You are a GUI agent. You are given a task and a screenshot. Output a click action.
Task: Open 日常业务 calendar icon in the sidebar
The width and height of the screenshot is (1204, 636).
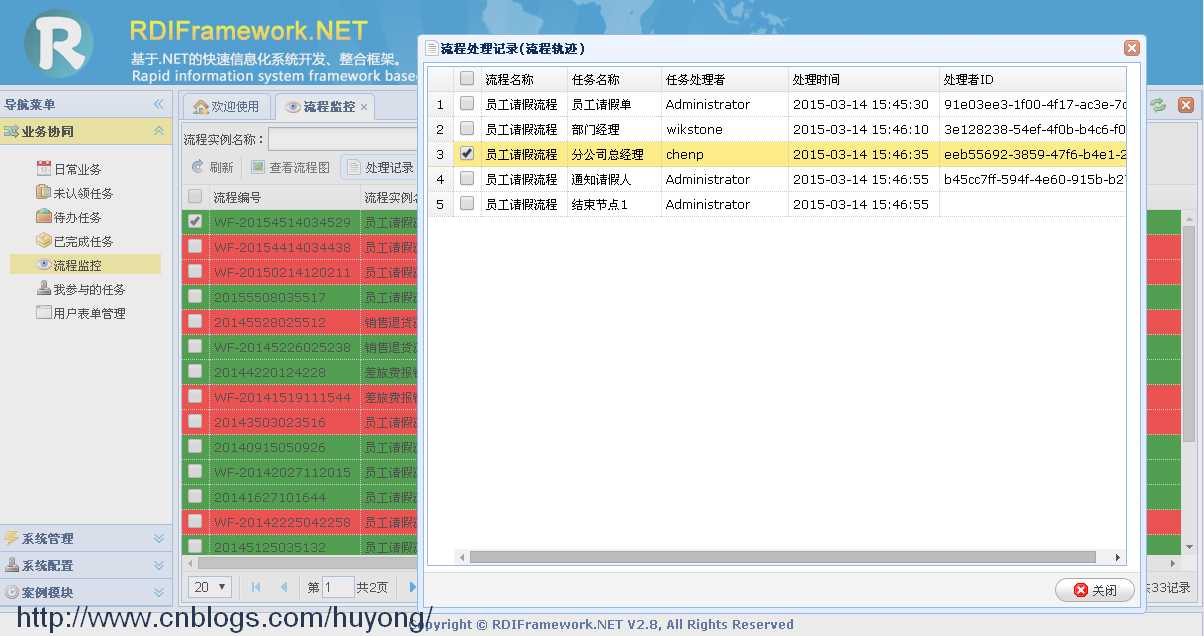pyautogui.click(x=44, y=169)
